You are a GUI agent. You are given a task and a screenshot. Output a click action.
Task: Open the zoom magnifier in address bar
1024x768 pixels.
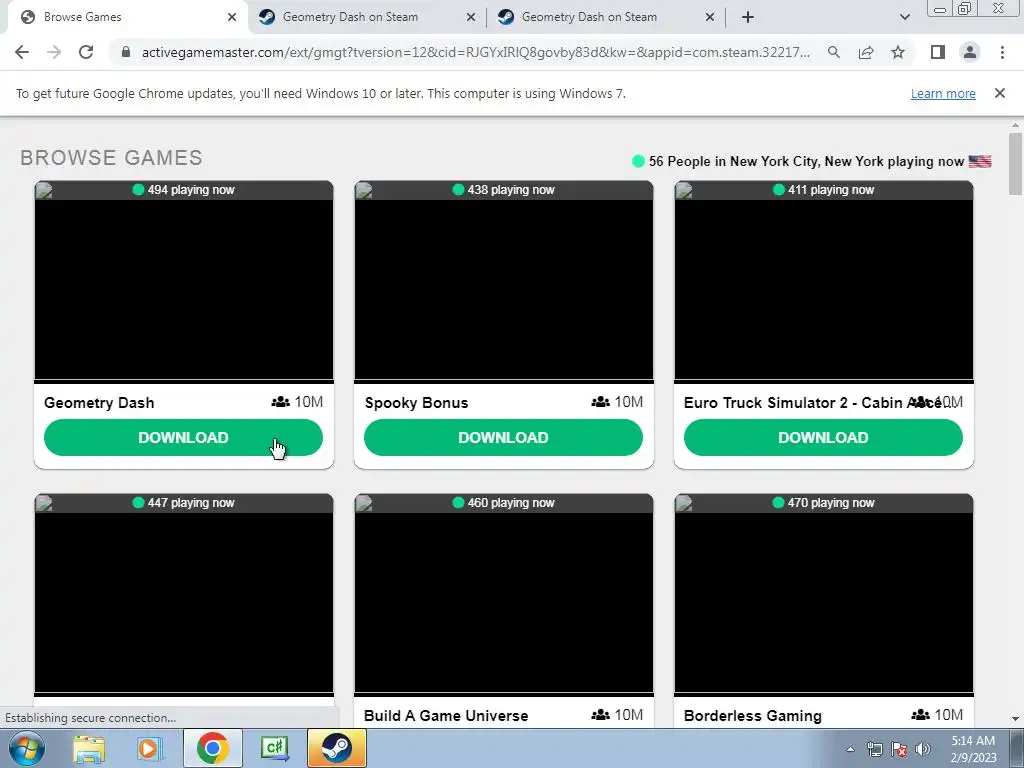coord(833,52)
